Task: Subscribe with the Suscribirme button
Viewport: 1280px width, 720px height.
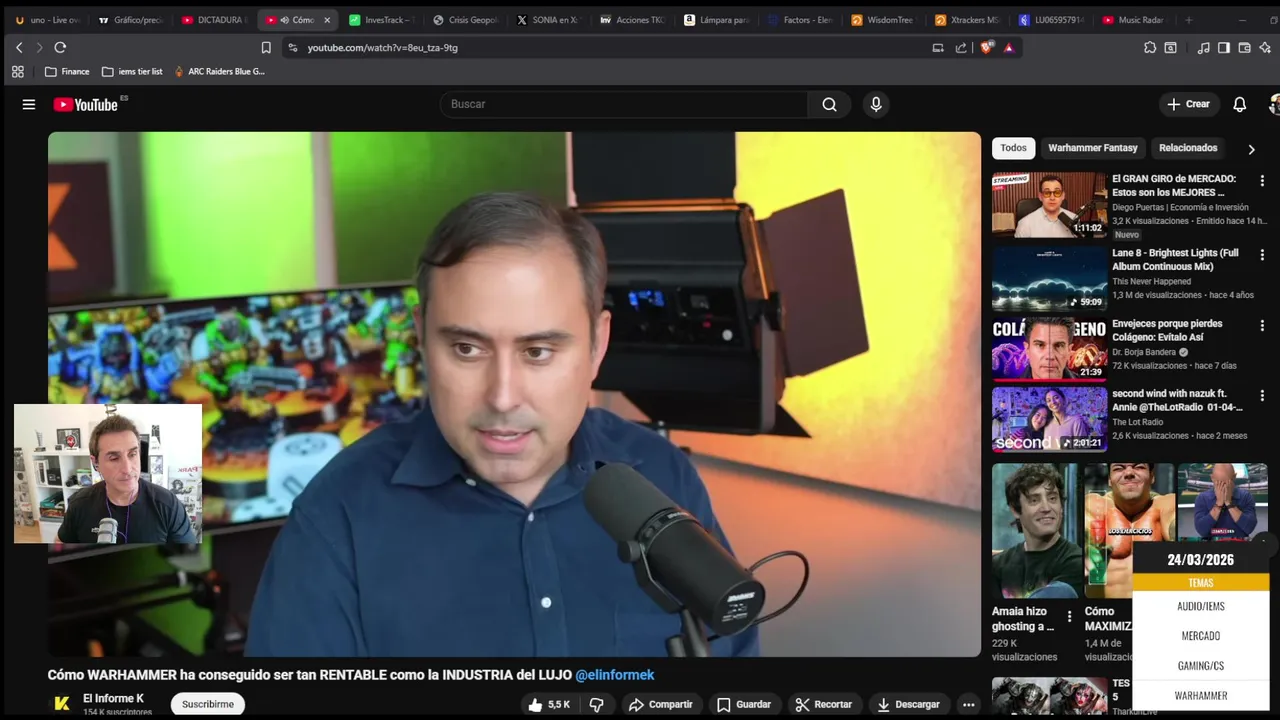Action: (208, 704)
